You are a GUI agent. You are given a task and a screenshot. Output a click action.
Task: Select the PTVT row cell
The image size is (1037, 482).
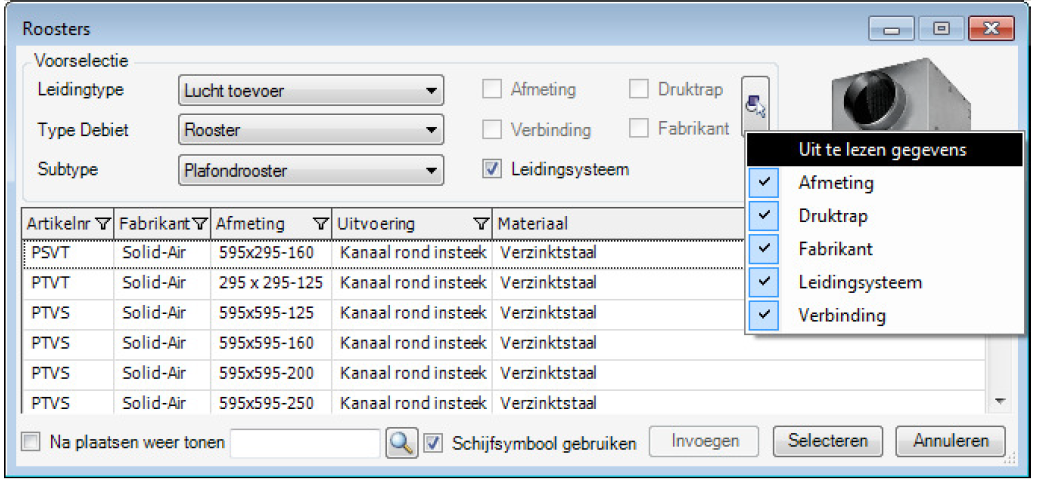[x=69, y=283]
